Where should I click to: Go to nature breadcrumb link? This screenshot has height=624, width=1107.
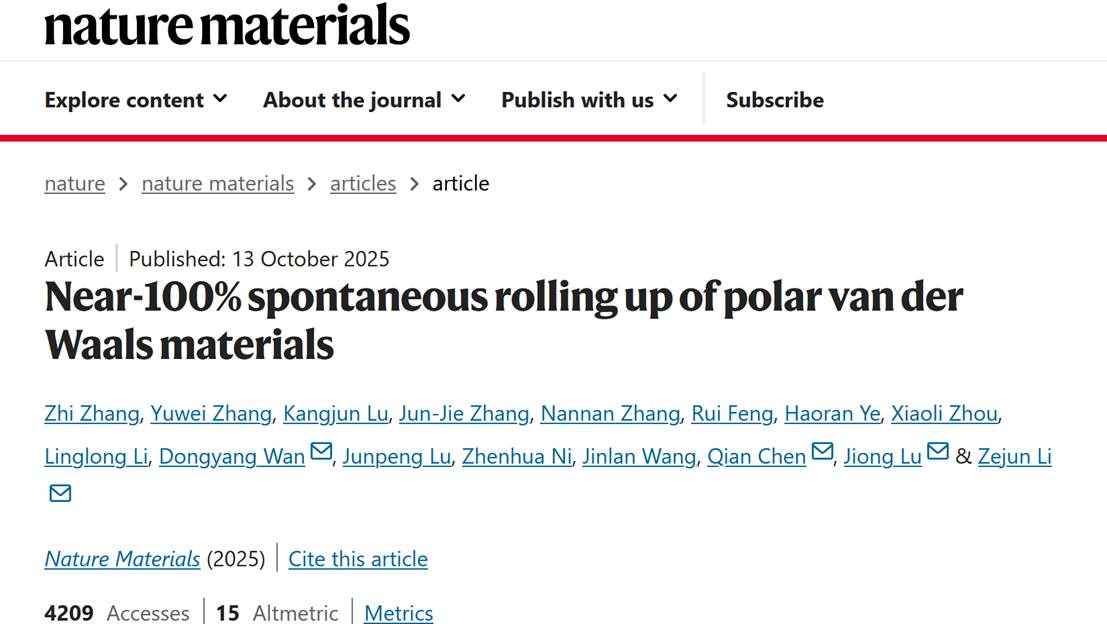pos(75,184)
